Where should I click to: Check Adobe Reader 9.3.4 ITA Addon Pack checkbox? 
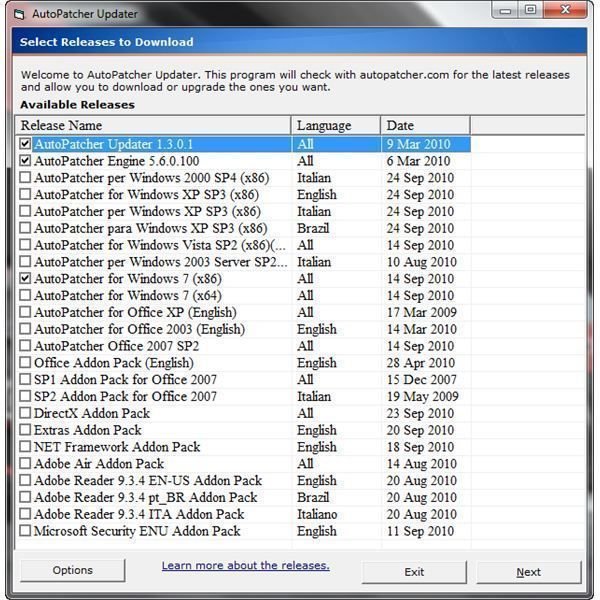25,514
